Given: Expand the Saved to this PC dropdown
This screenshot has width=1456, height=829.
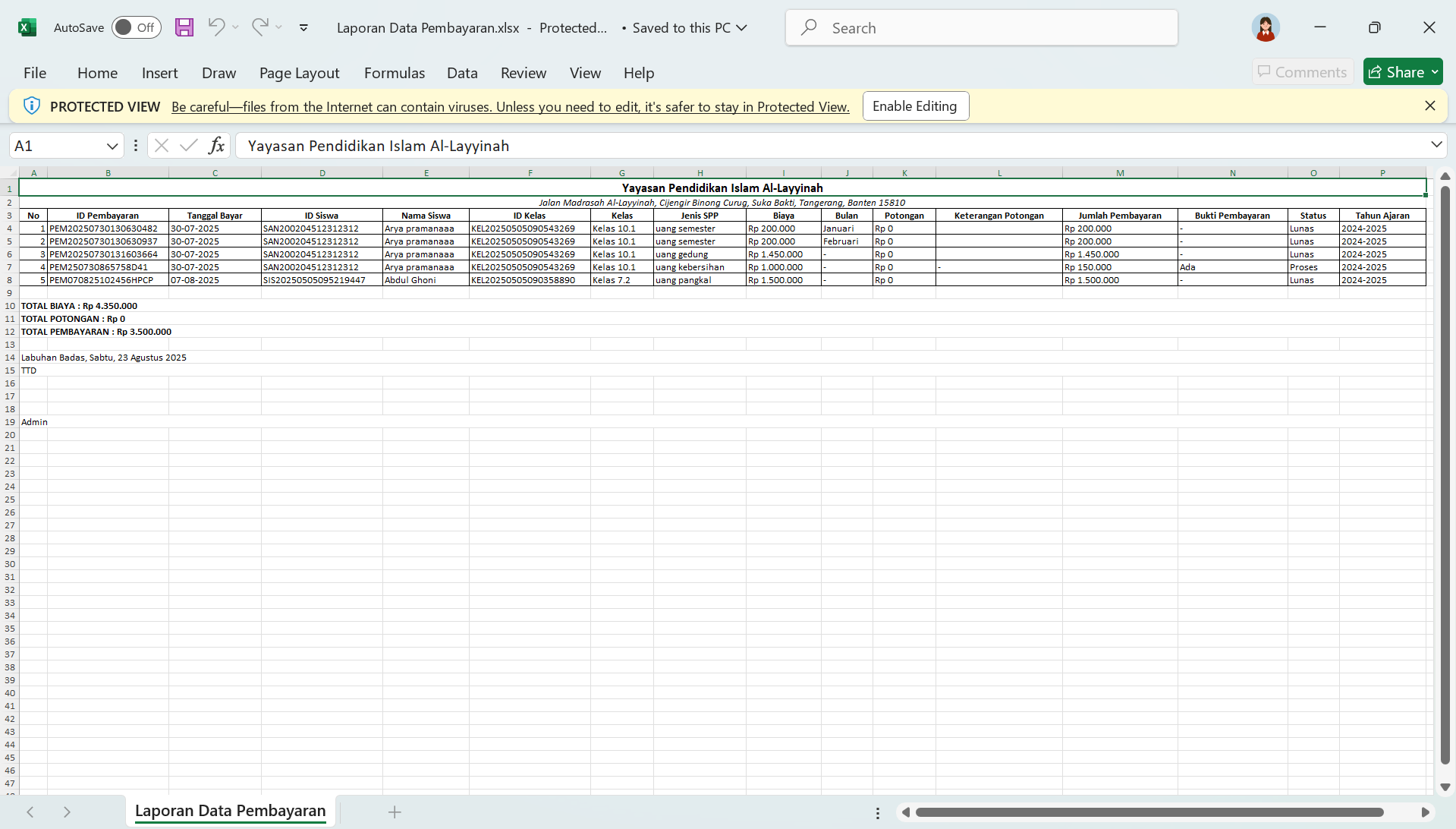Looking at the screenshot, I should pos(741,27).
